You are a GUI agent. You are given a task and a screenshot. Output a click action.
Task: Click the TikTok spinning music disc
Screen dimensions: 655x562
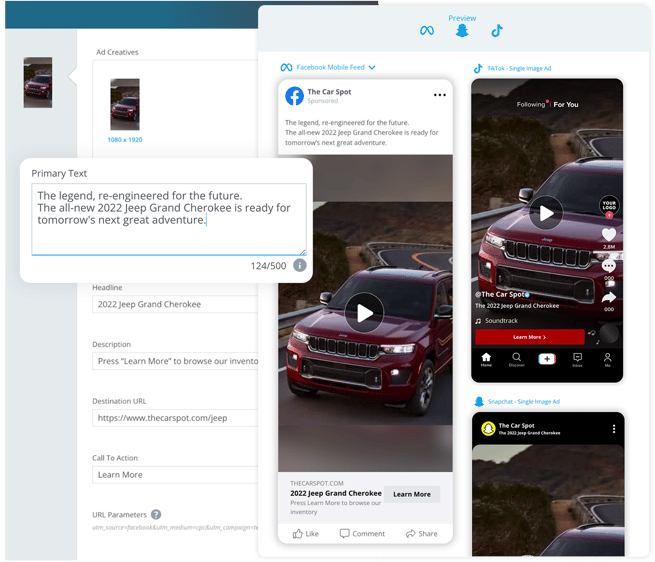coord(609,334)
